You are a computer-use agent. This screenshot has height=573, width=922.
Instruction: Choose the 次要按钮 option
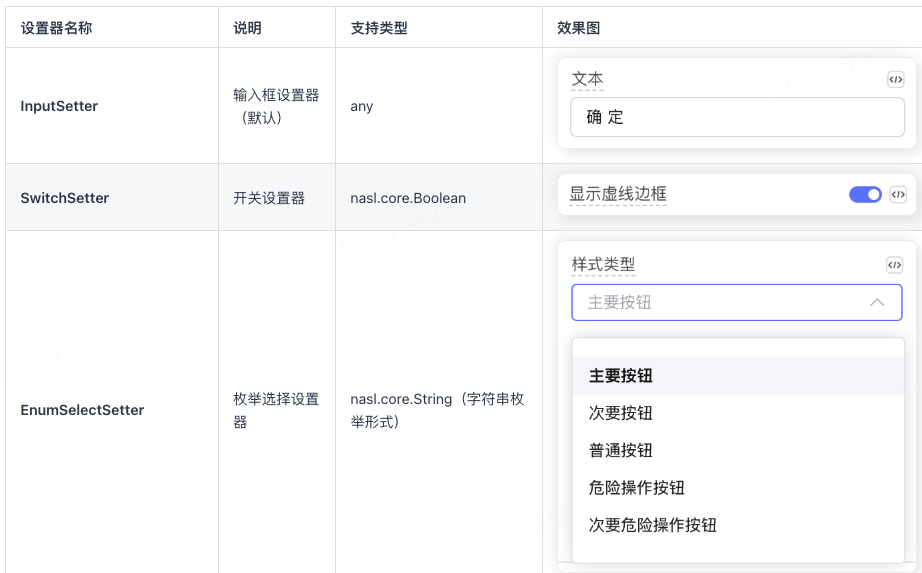(621, 413)
